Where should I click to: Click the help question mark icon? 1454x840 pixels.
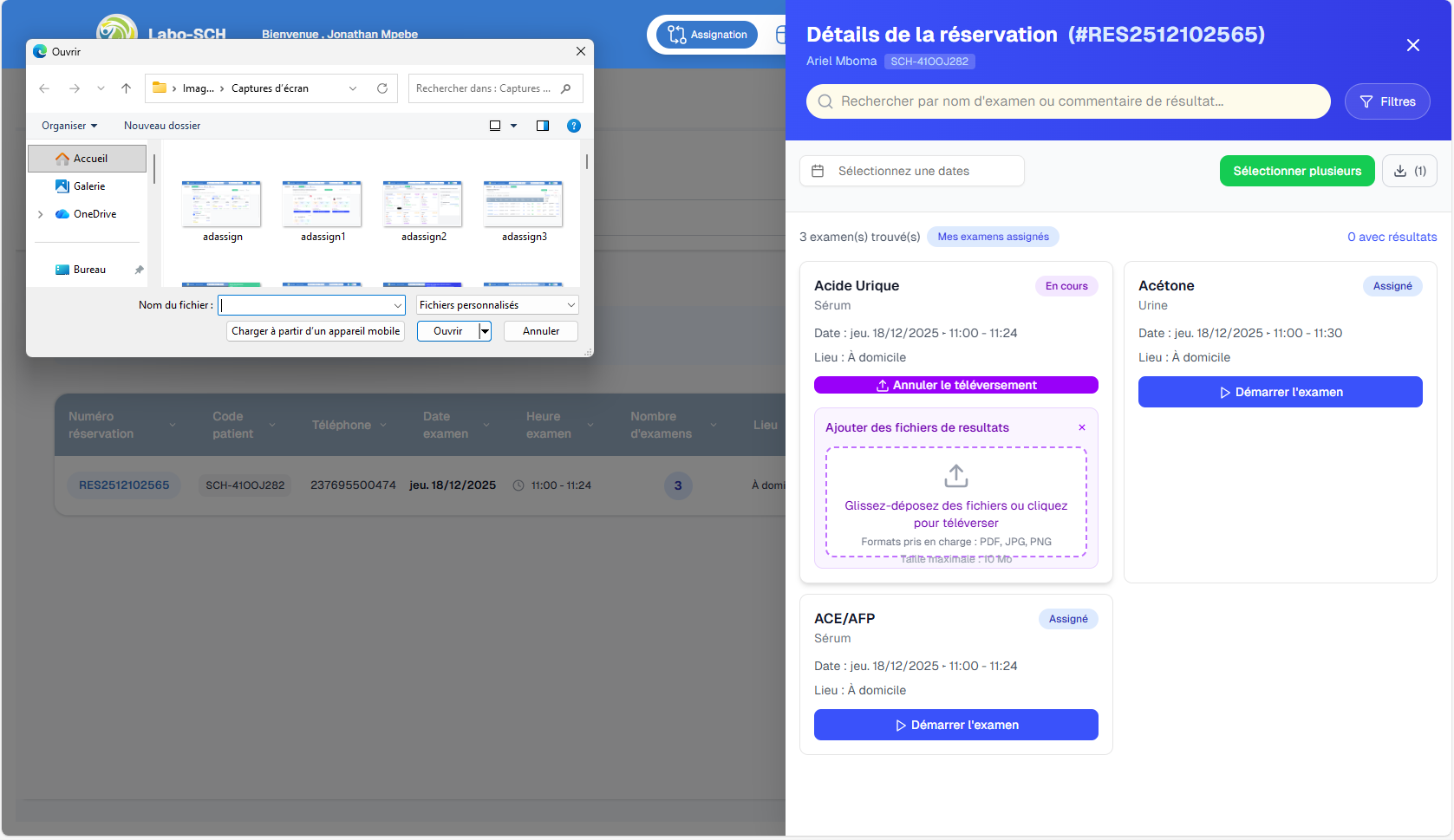pyautogui.click(x=573, y=126)
